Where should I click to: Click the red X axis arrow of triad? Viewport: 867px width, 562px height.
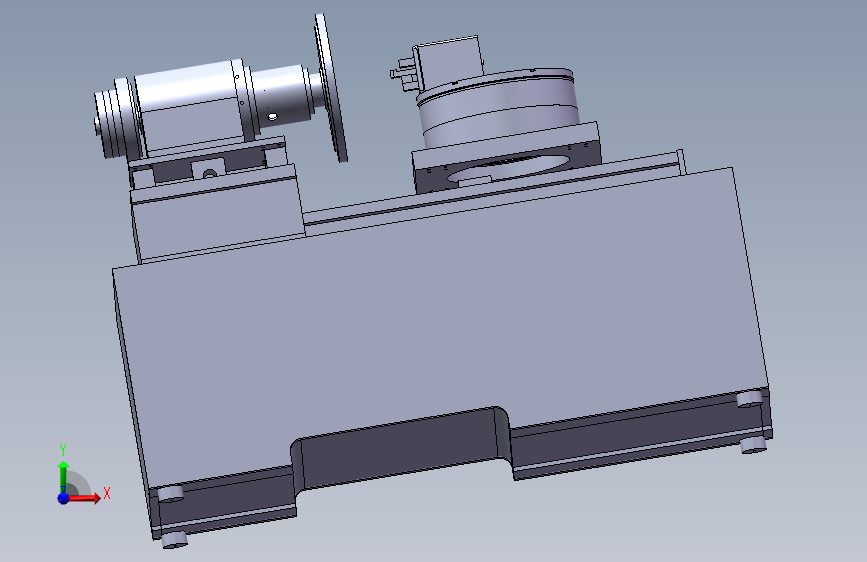click(84, 498)
